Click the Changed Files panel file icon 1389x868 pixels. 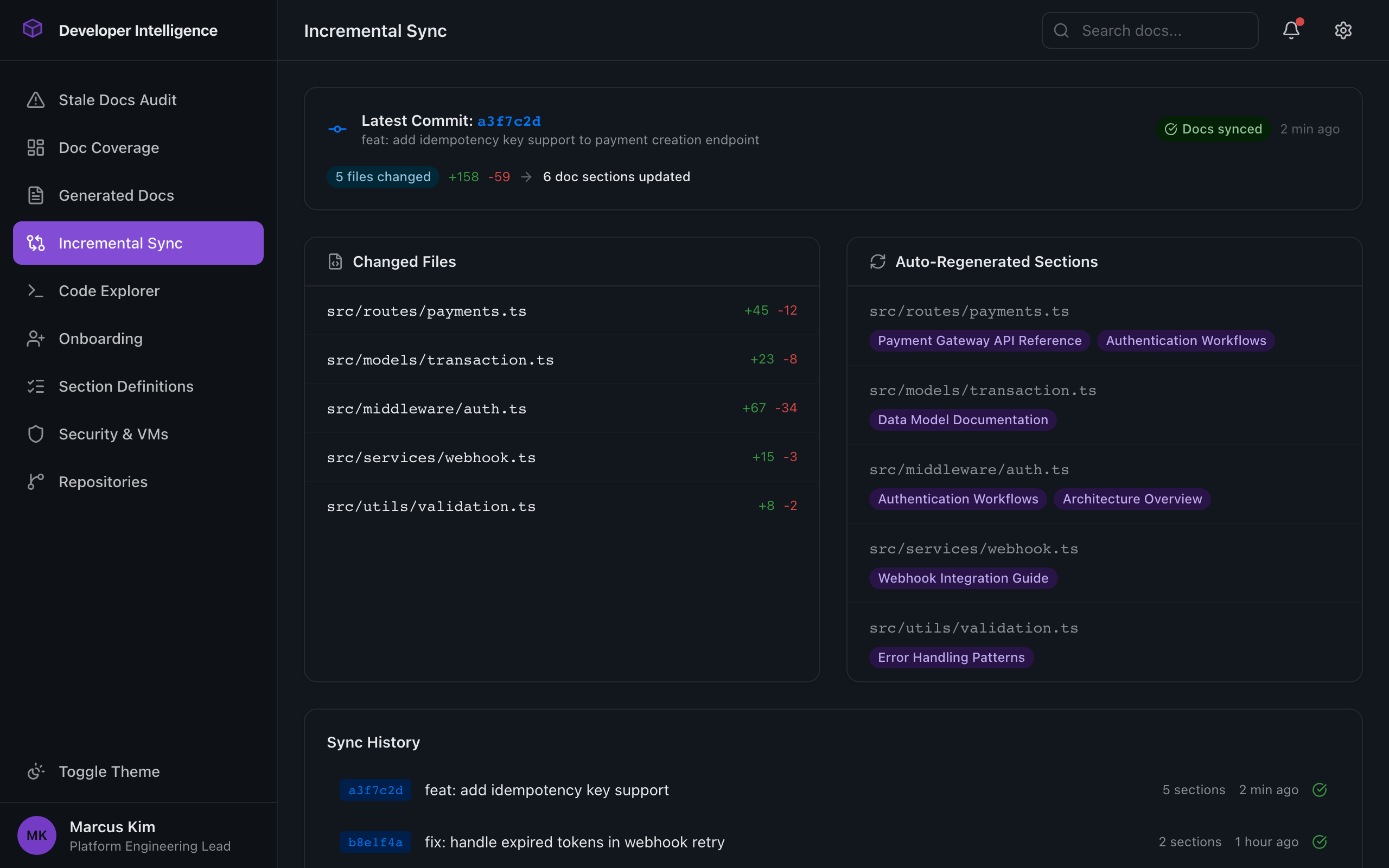tap(335, 261)
